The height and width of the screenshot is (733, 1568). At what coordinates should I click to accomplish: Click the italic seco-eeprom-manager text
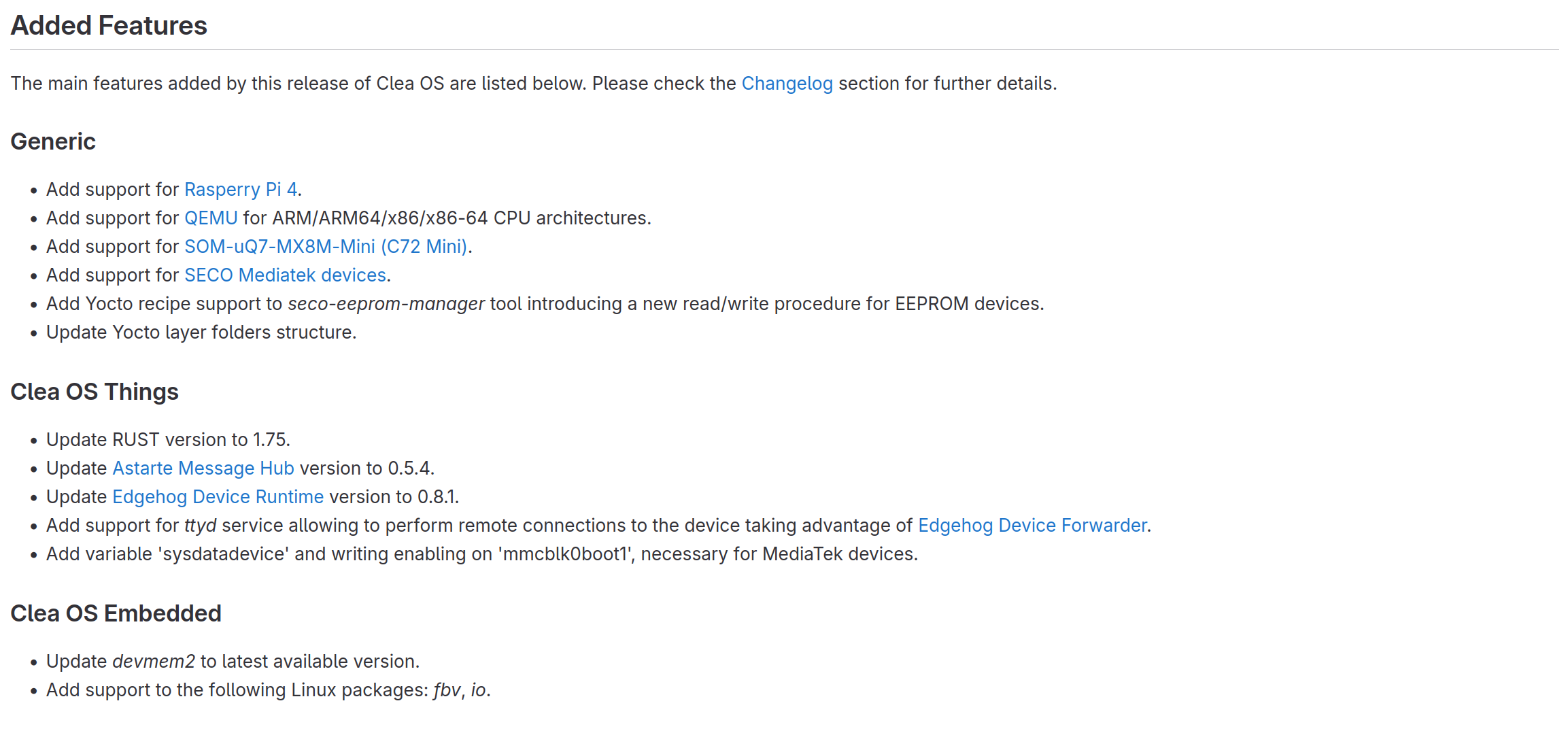tap(386, 304)
